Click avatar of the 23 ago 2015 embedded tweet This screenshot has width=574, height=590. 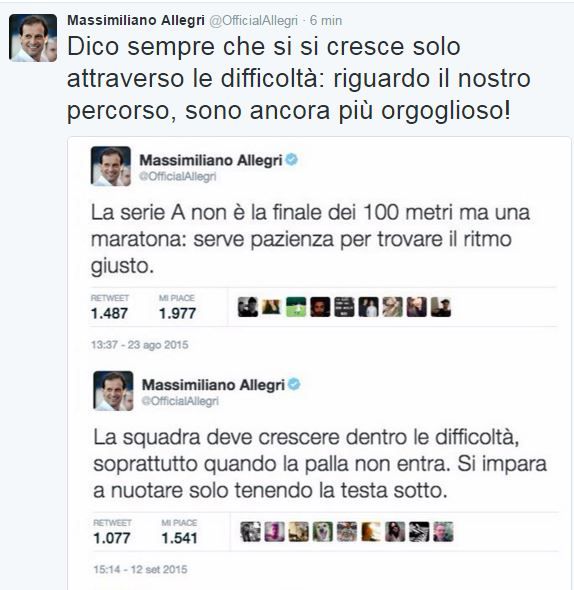coord(111,166)
